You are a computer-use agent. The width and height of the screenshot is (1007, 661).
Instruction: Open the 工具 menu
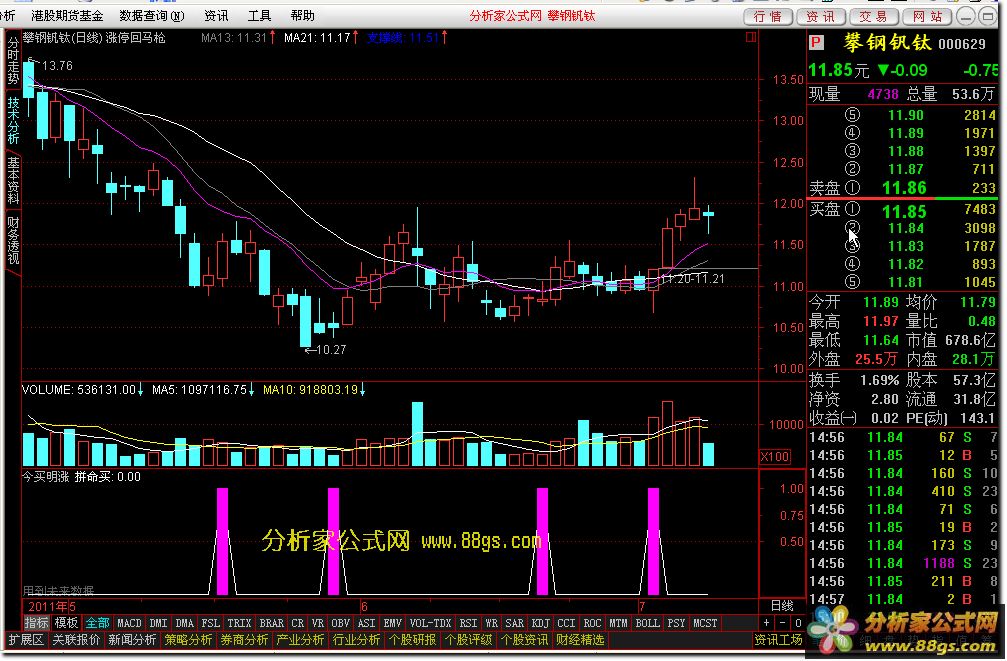(x=259, y=15)
